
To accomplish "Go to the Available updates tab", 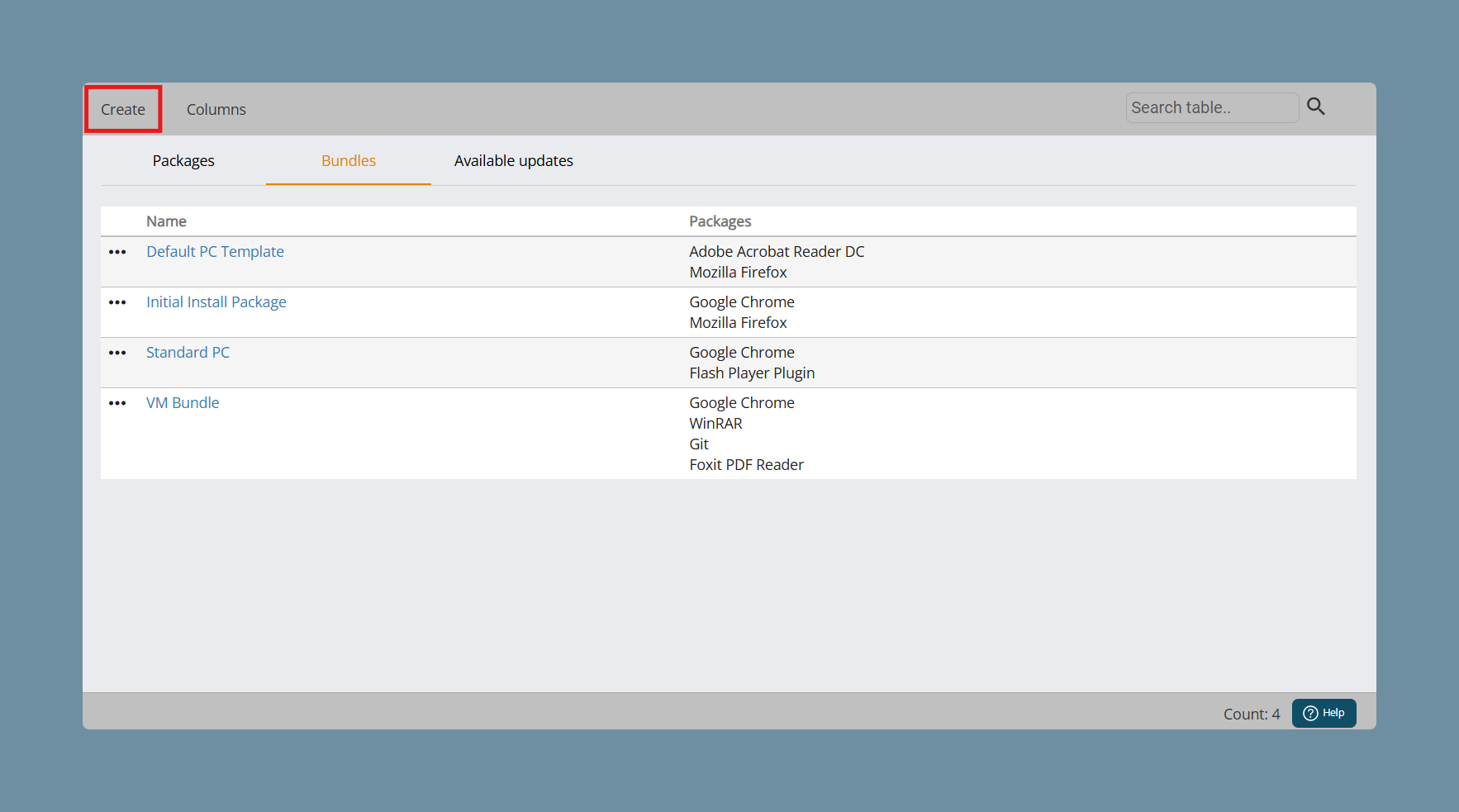I will pos(514,160).
